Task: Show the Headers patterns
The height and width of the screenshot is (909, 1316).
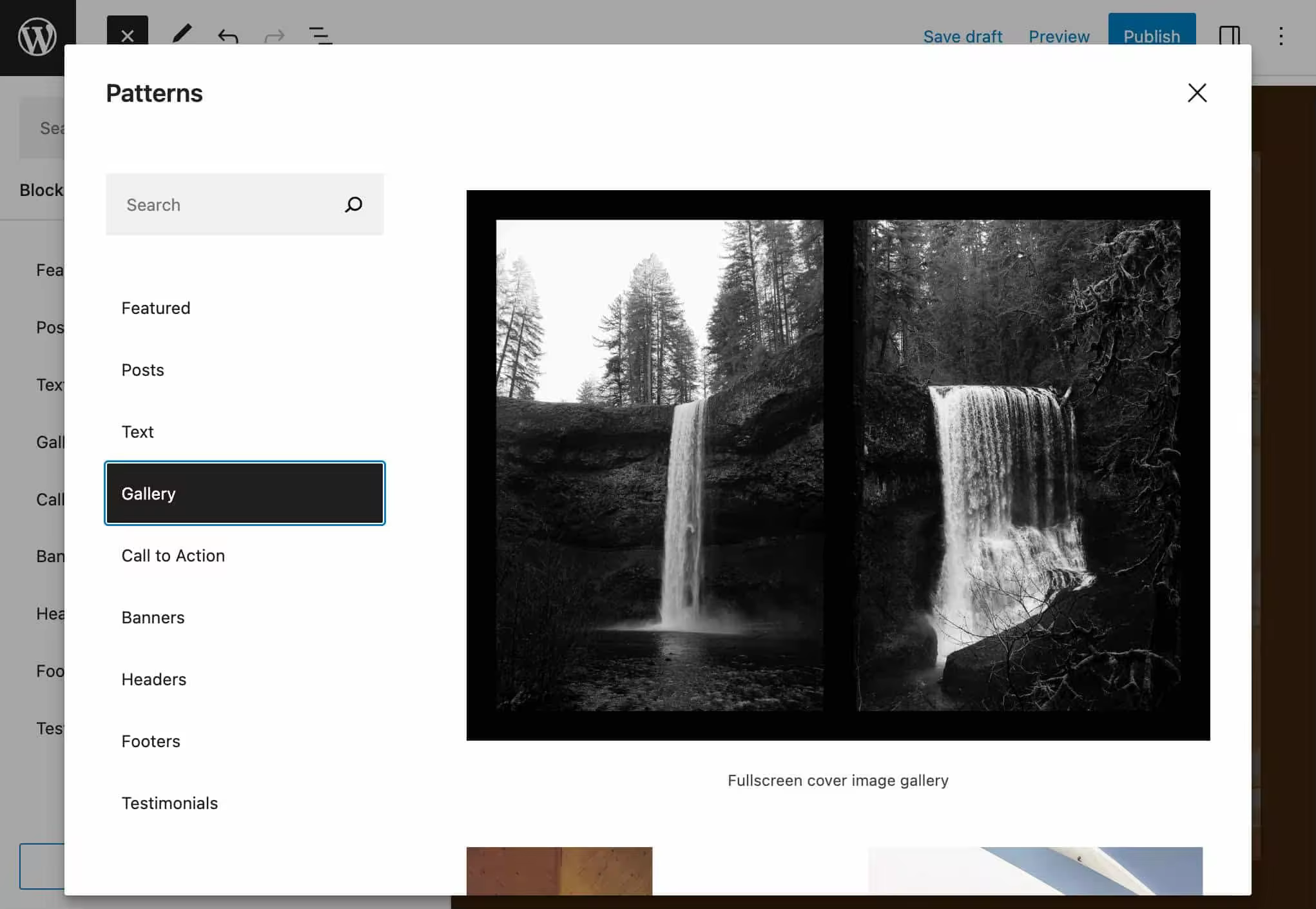Action: pyautogui.click(x=245, y=679)
